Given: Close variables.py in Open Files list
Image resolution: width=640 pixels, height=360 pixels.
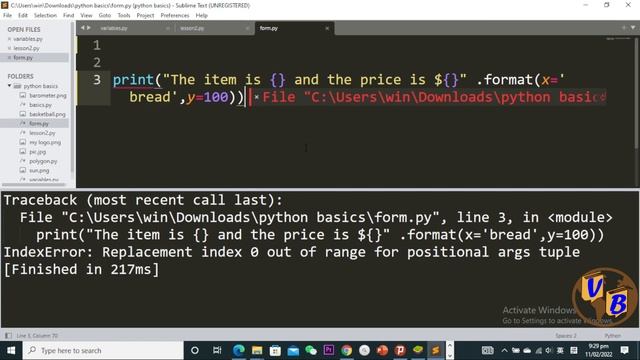Looking at the screenshot, I should point(9,39).
